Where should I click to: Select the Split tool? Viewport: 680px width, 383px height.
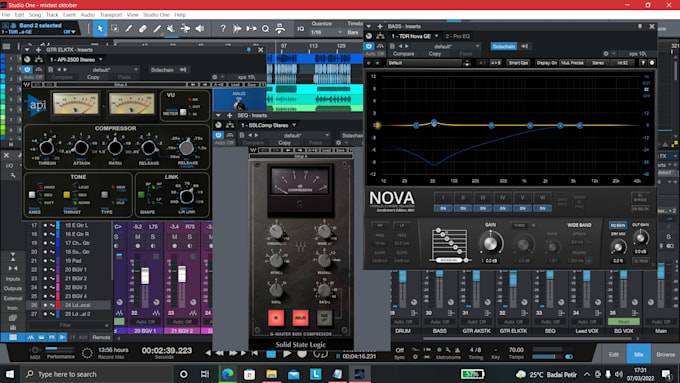128,29
